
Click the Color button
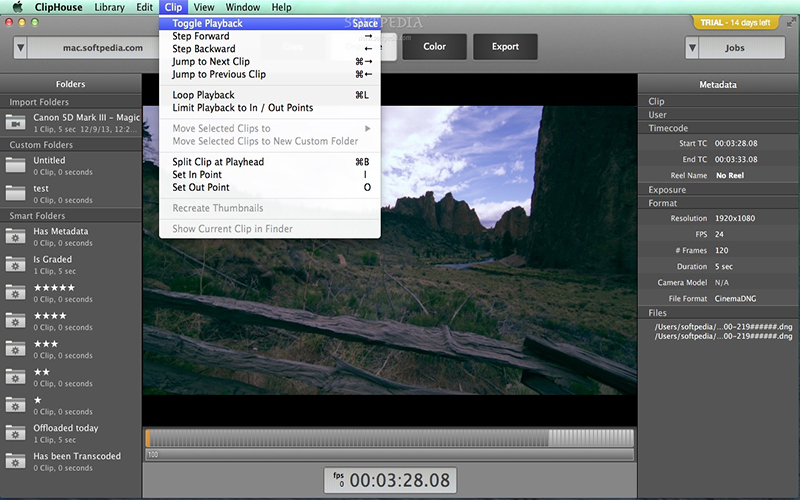(x=434, y=46)
